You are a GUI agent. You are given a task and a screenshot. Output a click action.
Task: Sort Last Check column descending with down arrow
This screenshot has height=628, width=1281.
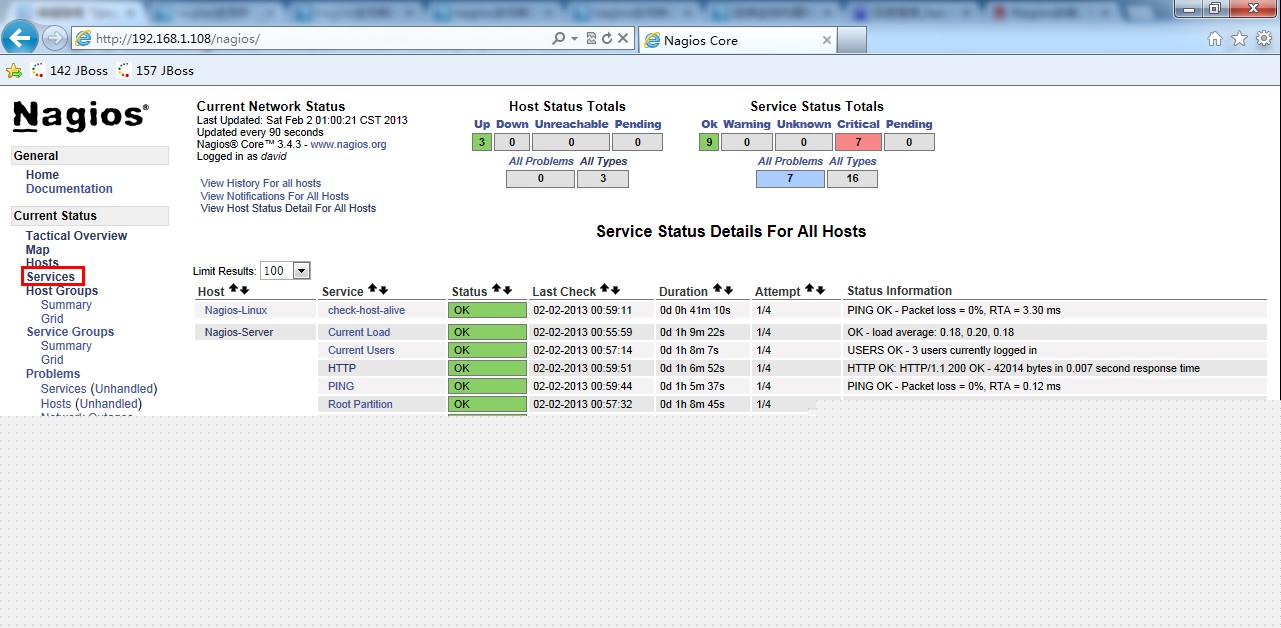click(615, 290)
